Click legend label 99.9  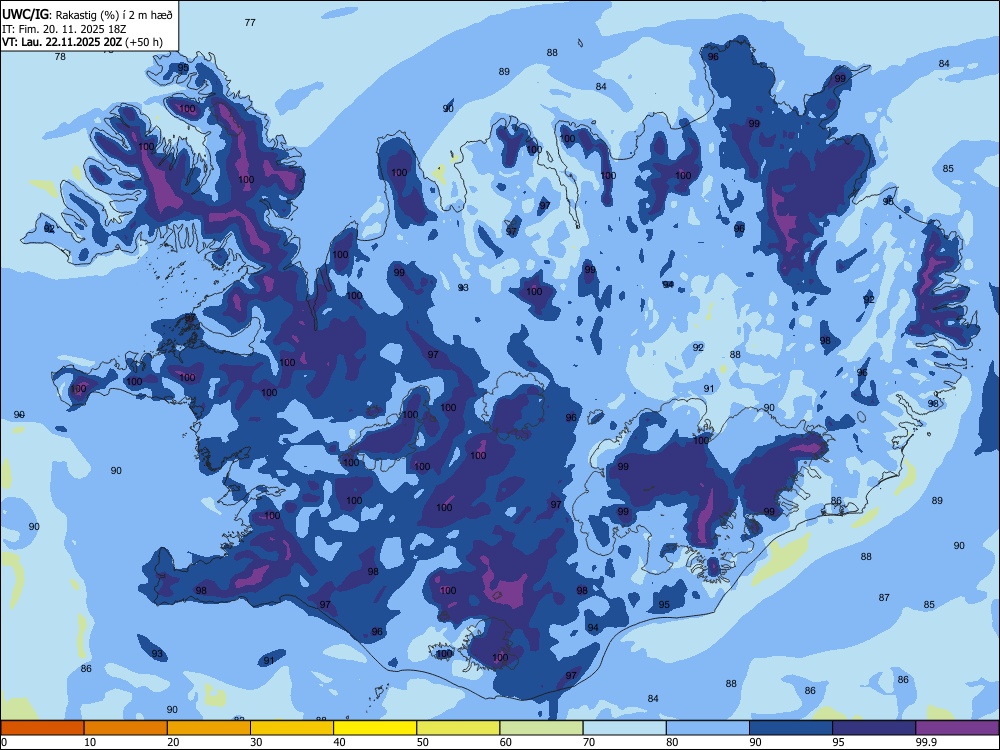[925, 742]
